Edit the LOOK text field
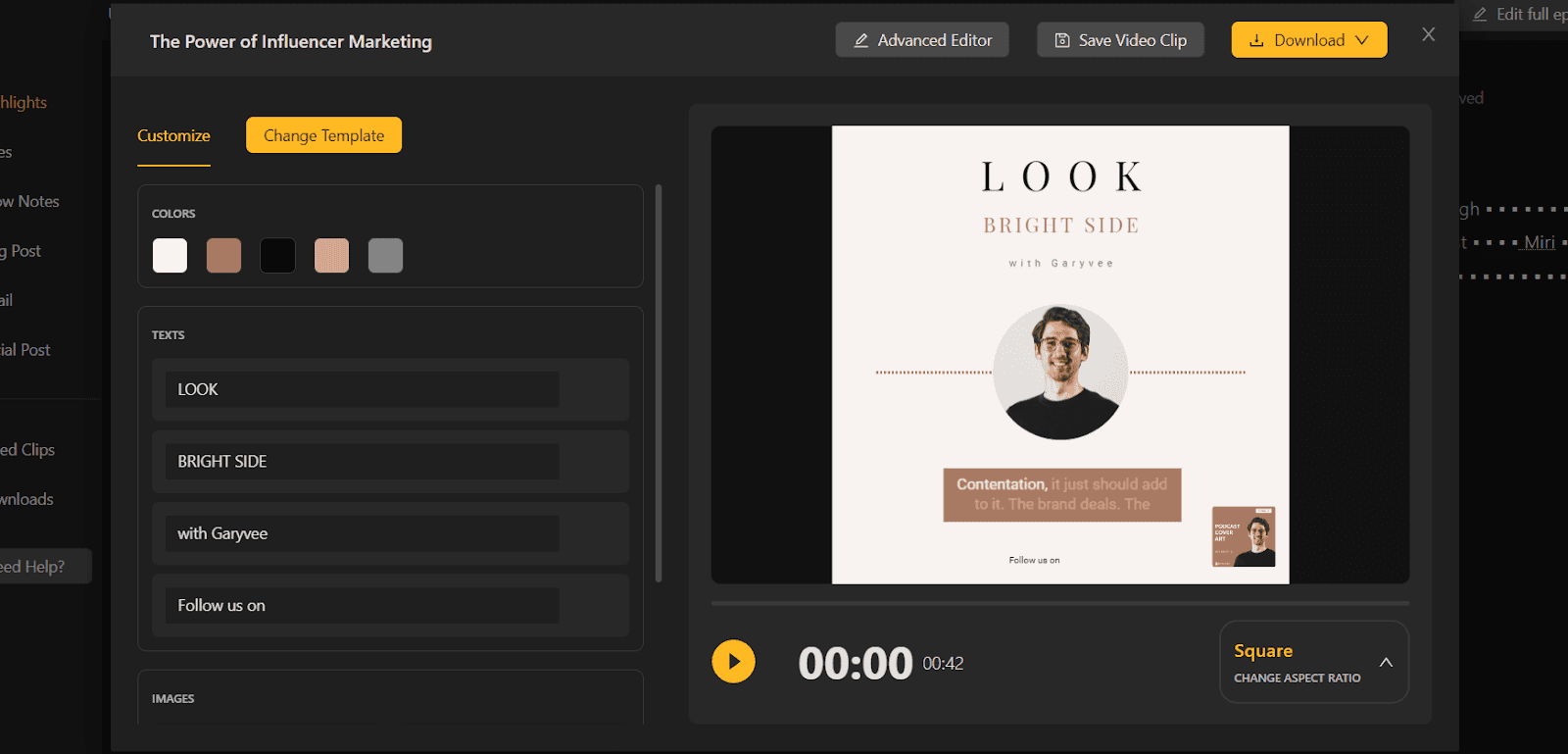The image size is (1568, 754). click(x=363, y=389)
